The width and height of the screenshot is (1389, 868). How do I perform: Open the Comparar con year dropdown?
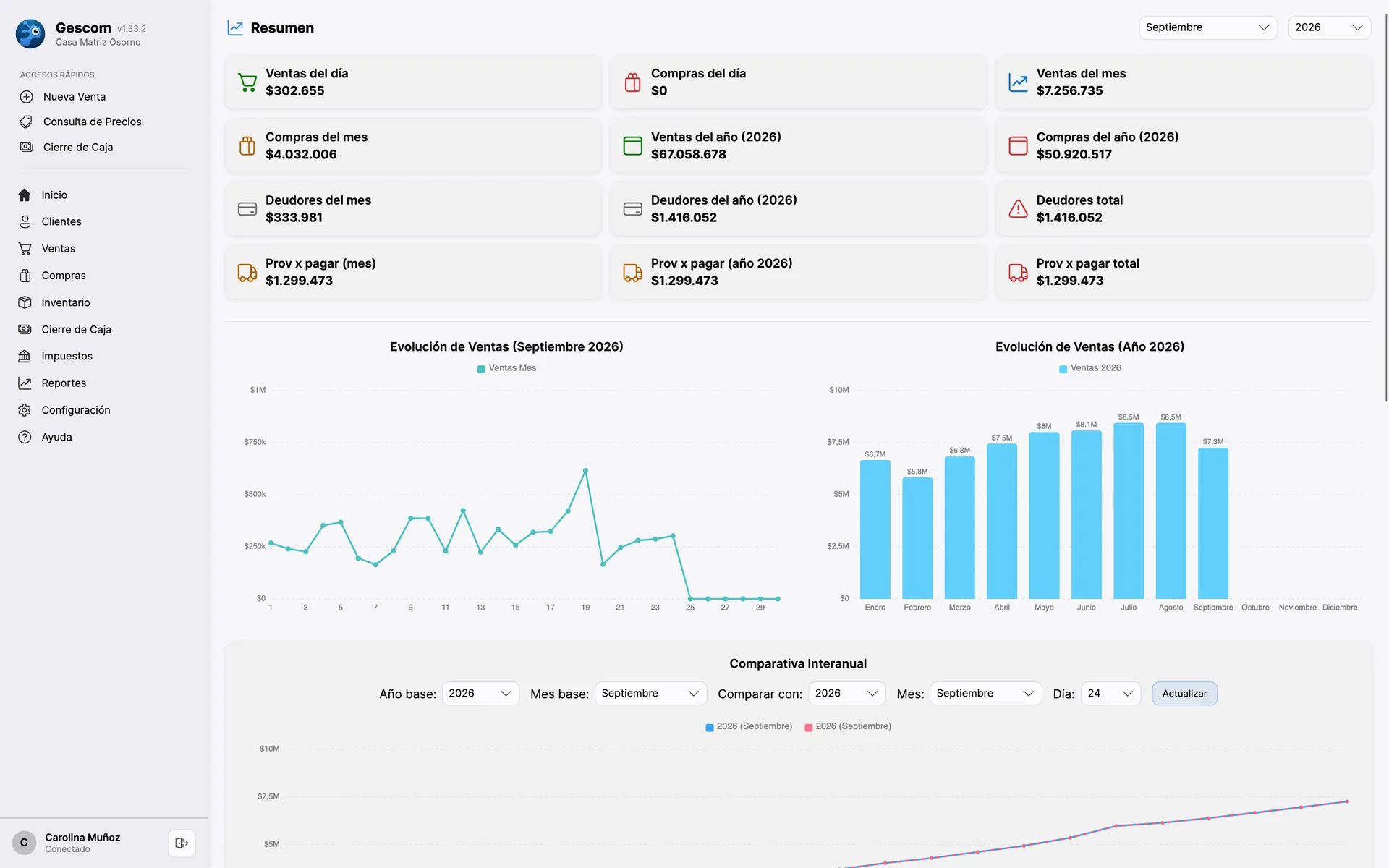846,694
